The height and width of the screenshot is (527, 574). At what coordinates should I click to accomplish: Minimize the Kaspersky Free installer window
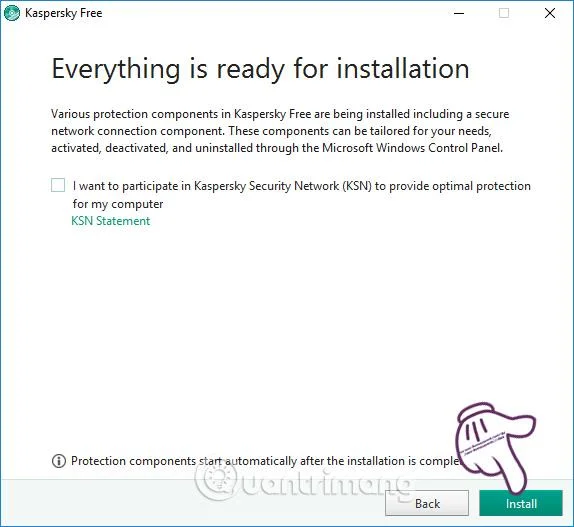pos(459,13)
